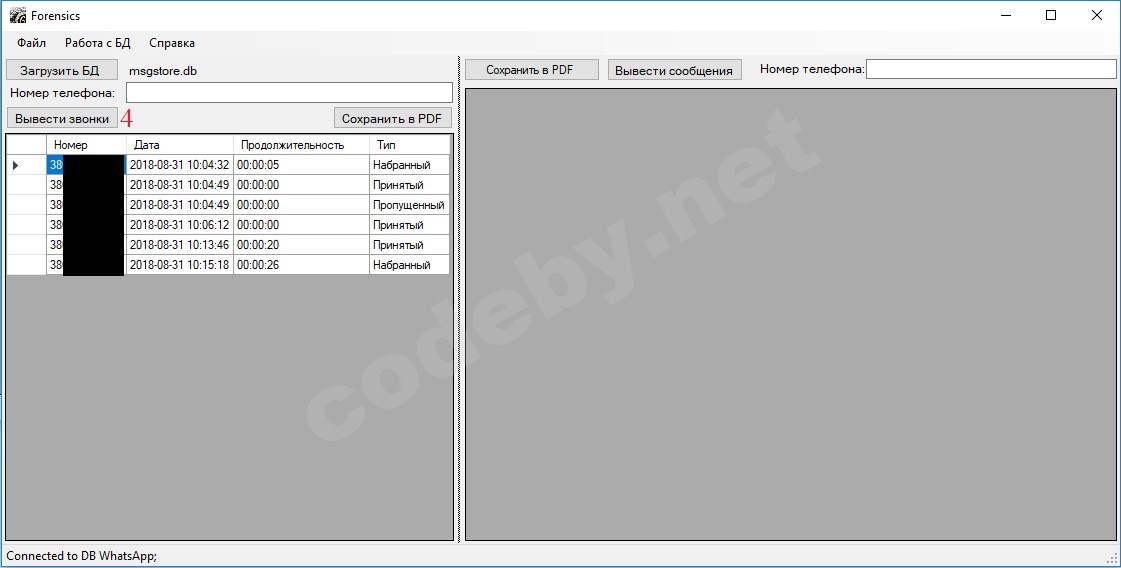Select Набранный cell in 10:04:32 row
Screen dimensions: 1121x568
point(409,165)
